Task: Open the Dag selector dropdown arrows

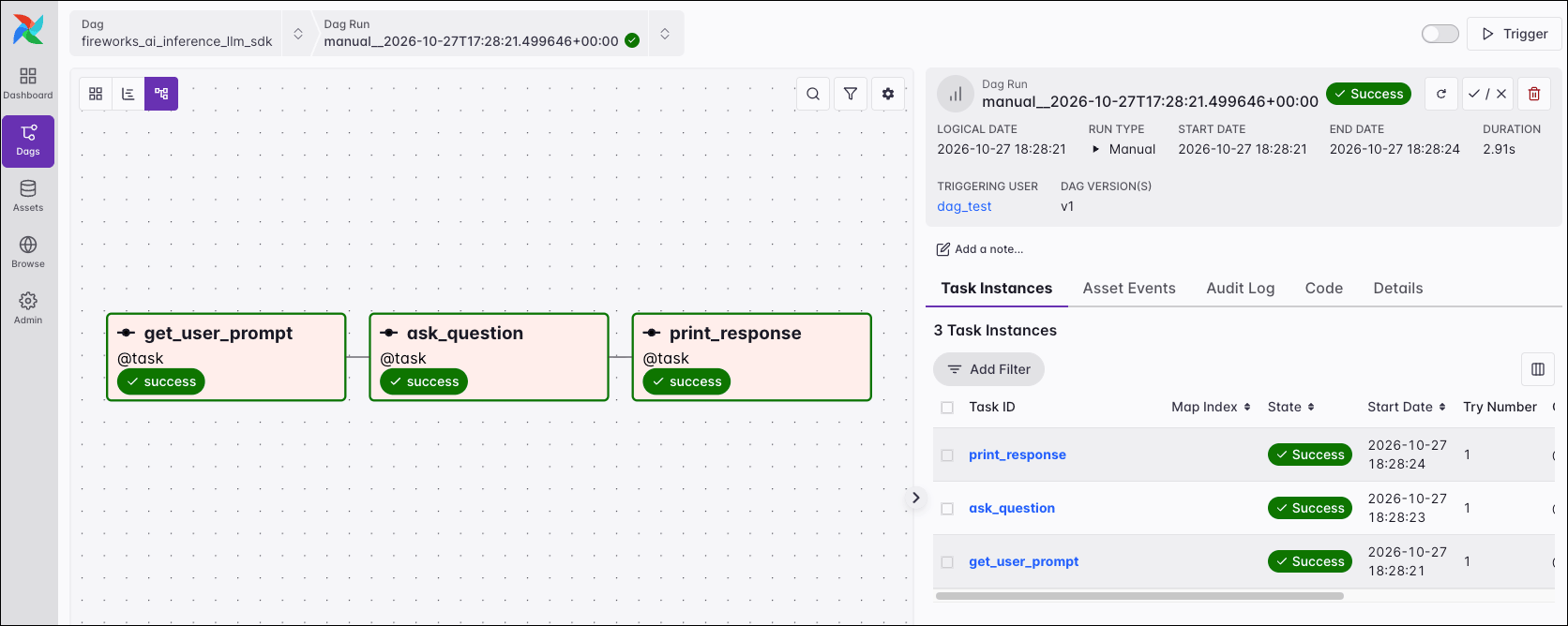Action: pos(298,34)
